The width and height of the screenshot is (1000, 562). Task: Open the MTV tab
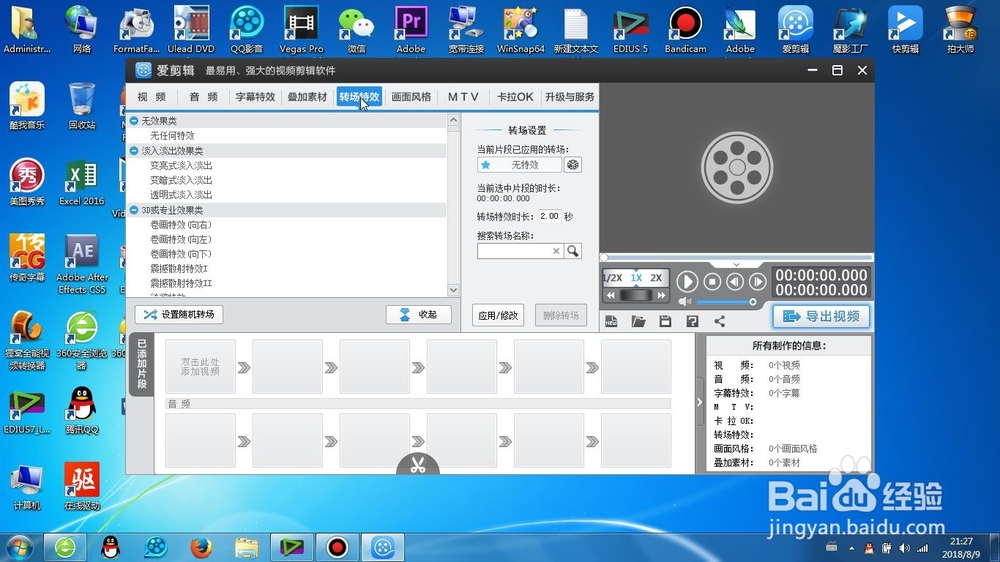463,97
